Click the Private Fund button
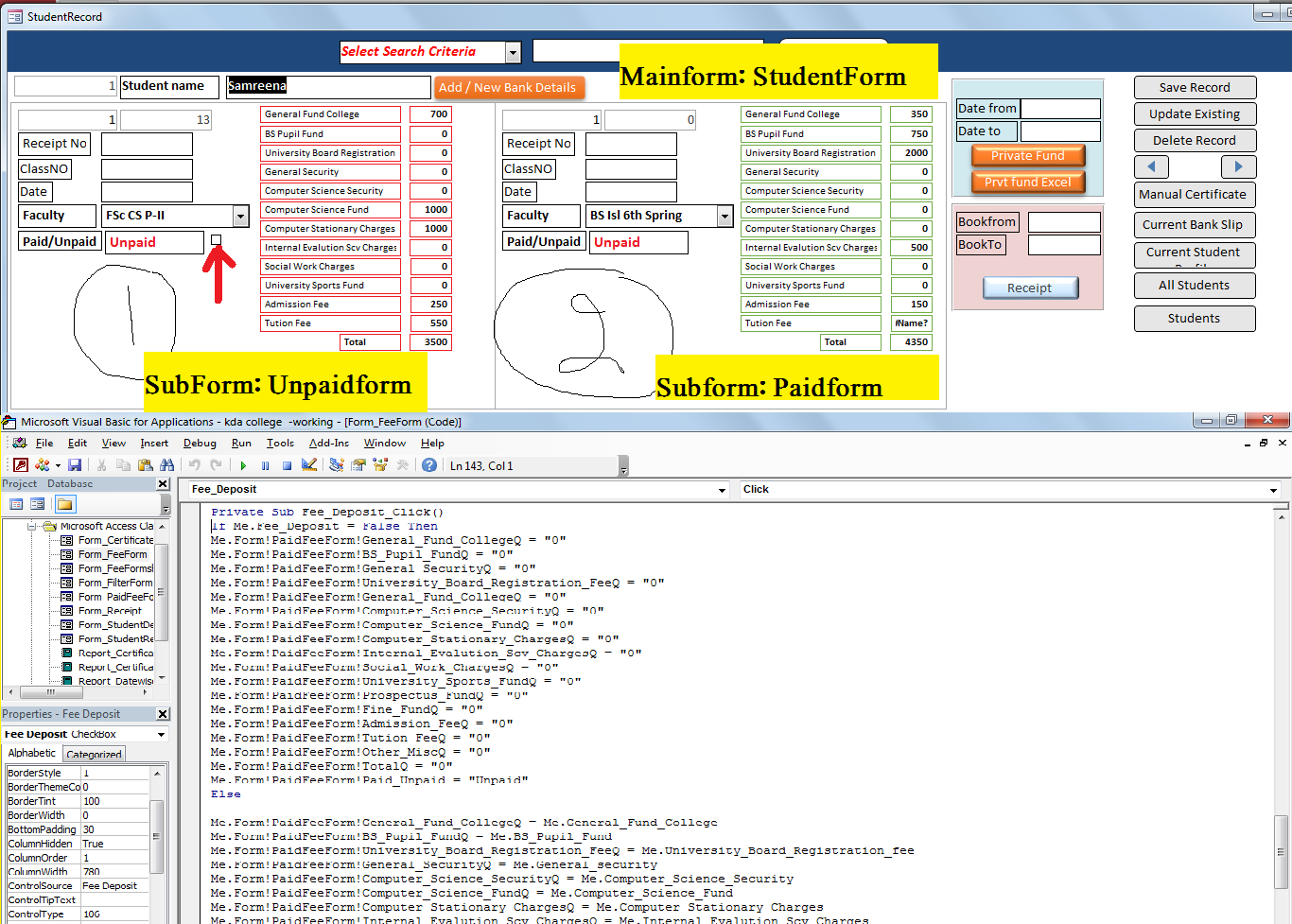Image resolution: width=1292 pixels, height=924 pixels. click(1027, 156)
